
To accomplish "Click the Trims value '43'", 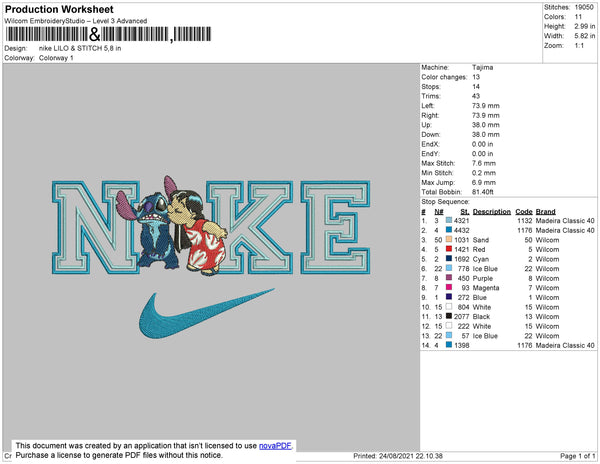I will tap(476, 96).
